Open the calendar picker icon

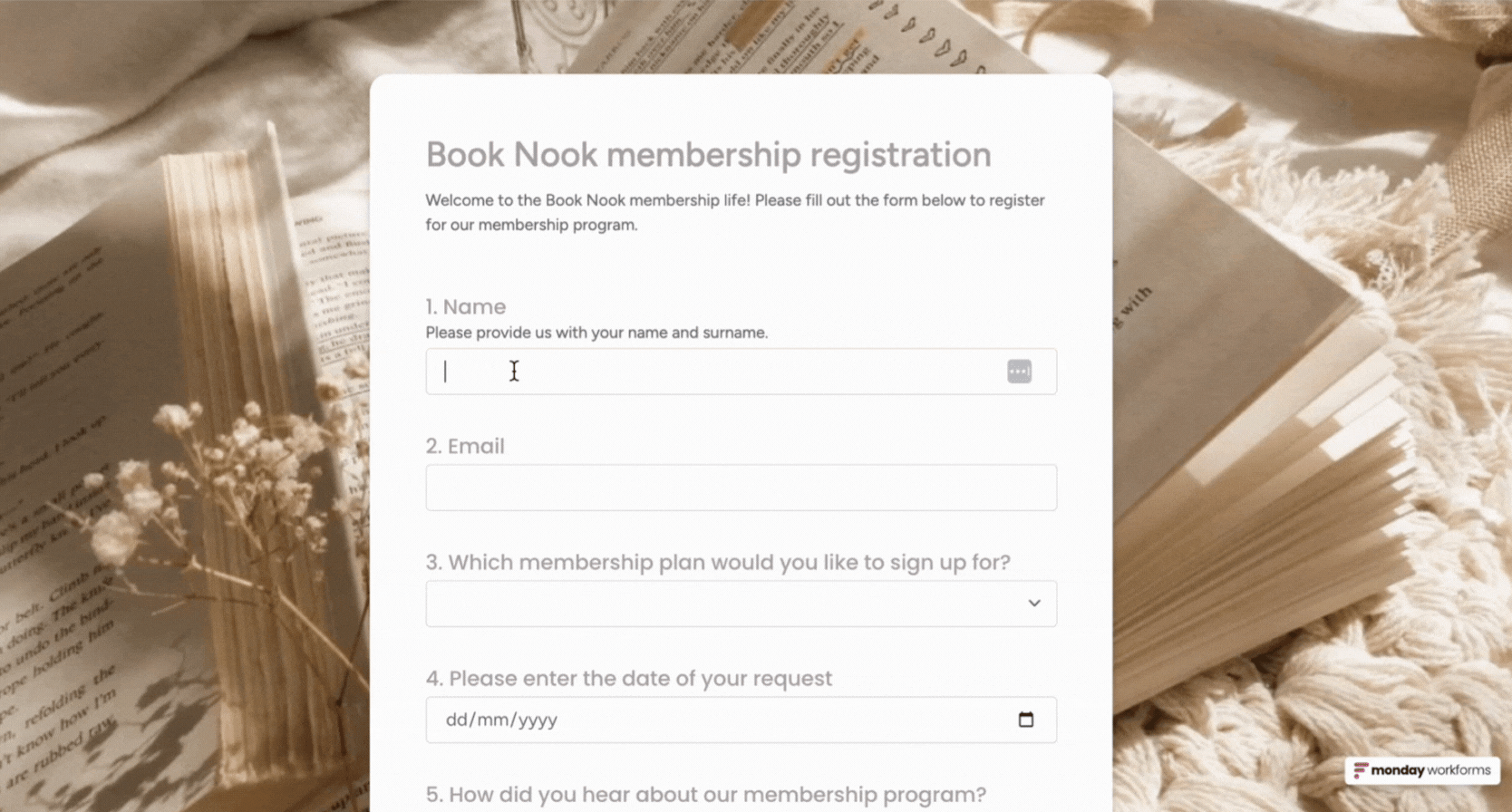pyautogui.click(x=1025, y=720)
